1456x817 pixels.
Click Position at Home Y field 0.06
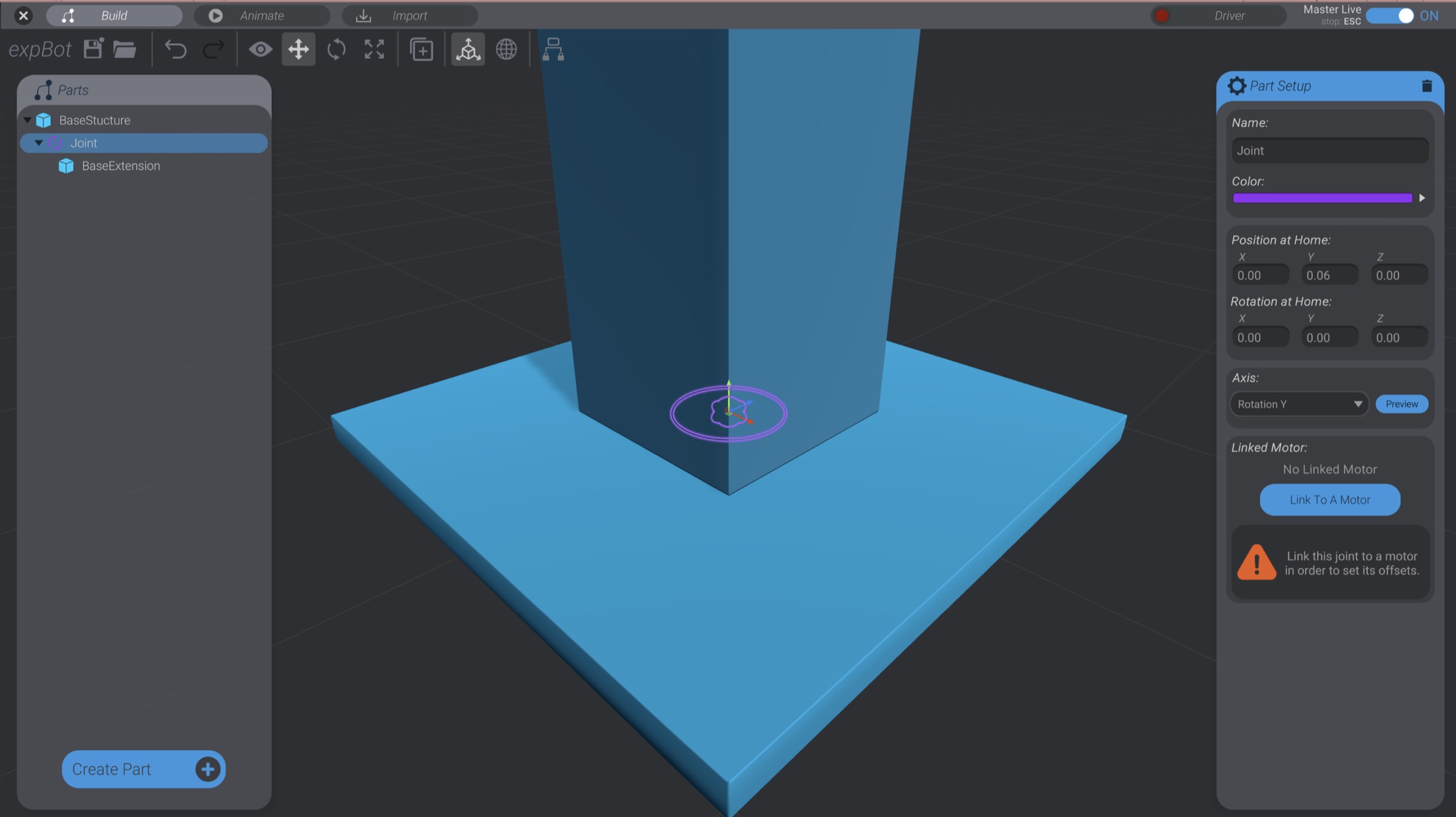click(1330, 275)
